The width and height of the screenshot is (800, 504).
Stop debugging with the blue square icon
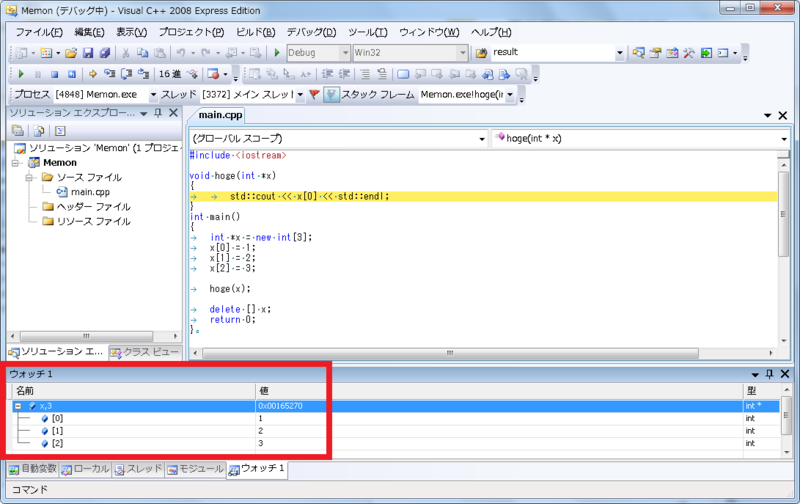[55, 74]
